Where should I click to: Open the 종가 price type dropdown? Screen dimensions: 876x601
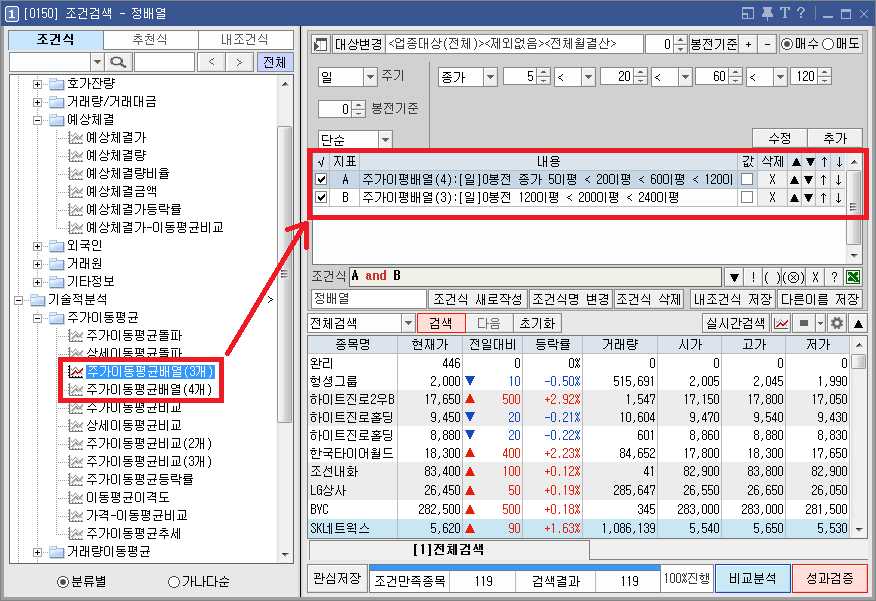click(492, 76)
